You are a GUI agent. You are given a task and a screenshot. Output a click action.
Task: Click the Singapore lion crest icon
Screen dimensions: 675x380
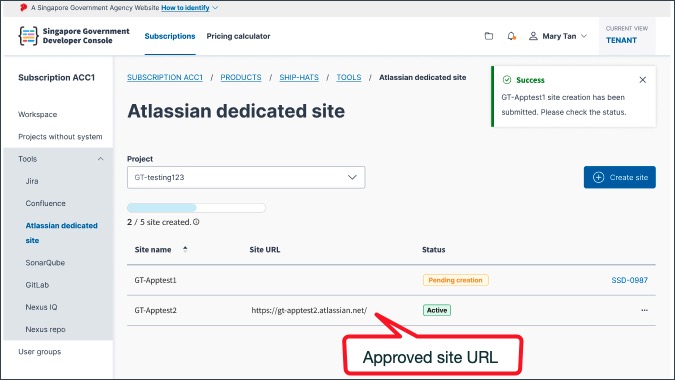point(23,7)
